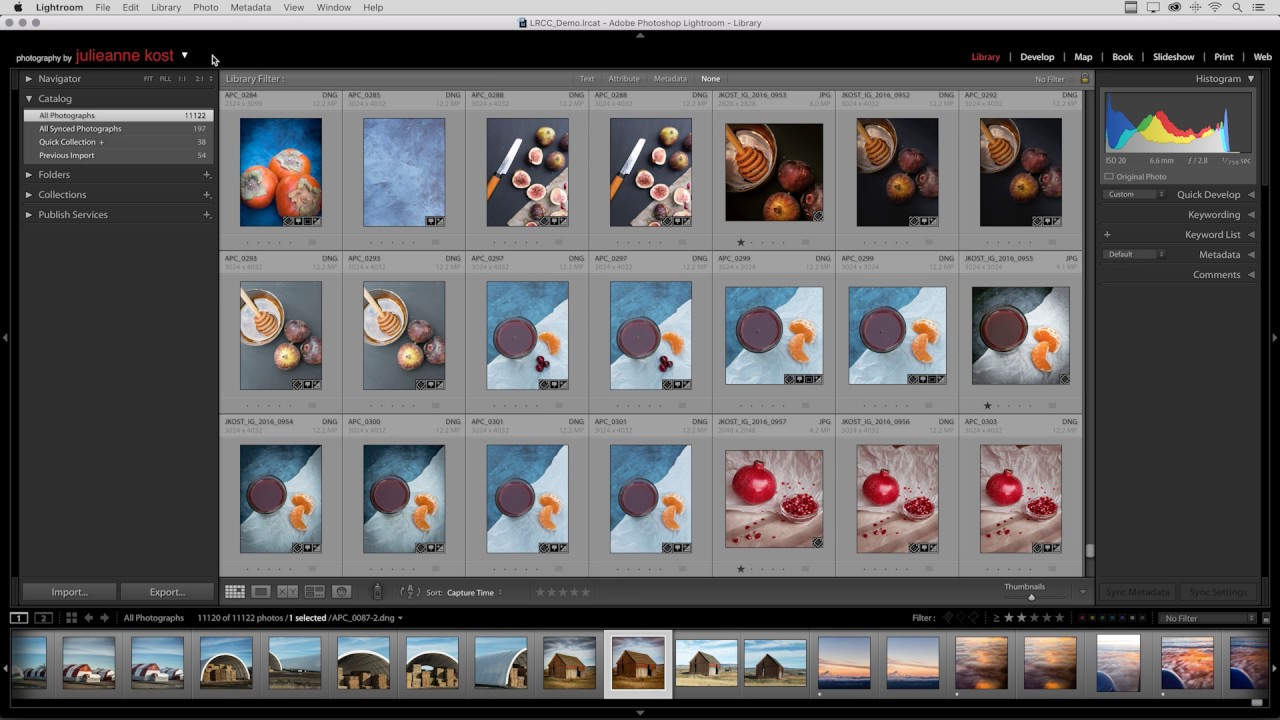The height and width of the screenshot is (720, 1280).
Task: Open the Default metadata set dropdown
Action: [1134, 255]
